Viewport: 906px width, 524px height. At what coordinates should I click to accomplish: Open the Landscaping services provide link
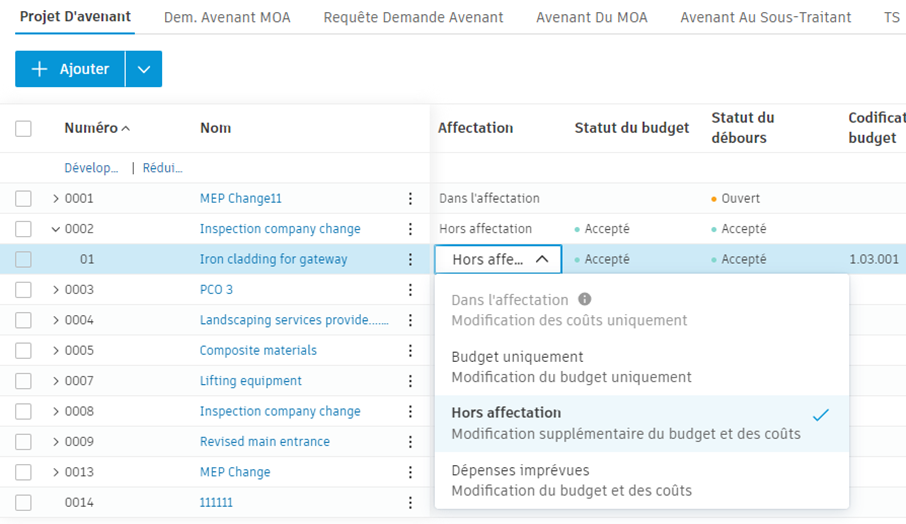pyautogui.click(x=293, y=321)
